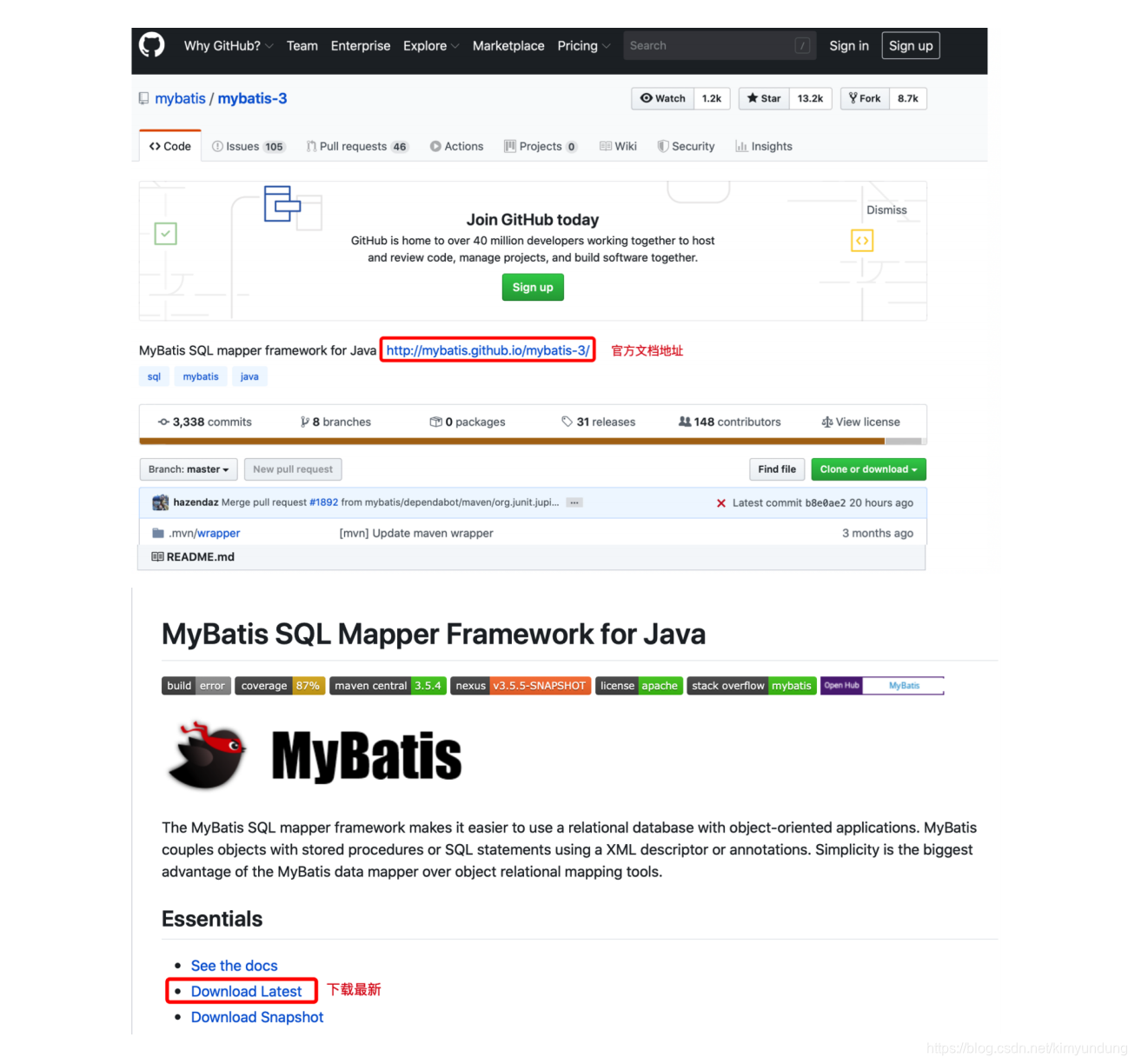
Task: Open the Branch: master dropdown
Action: [189, 469]
